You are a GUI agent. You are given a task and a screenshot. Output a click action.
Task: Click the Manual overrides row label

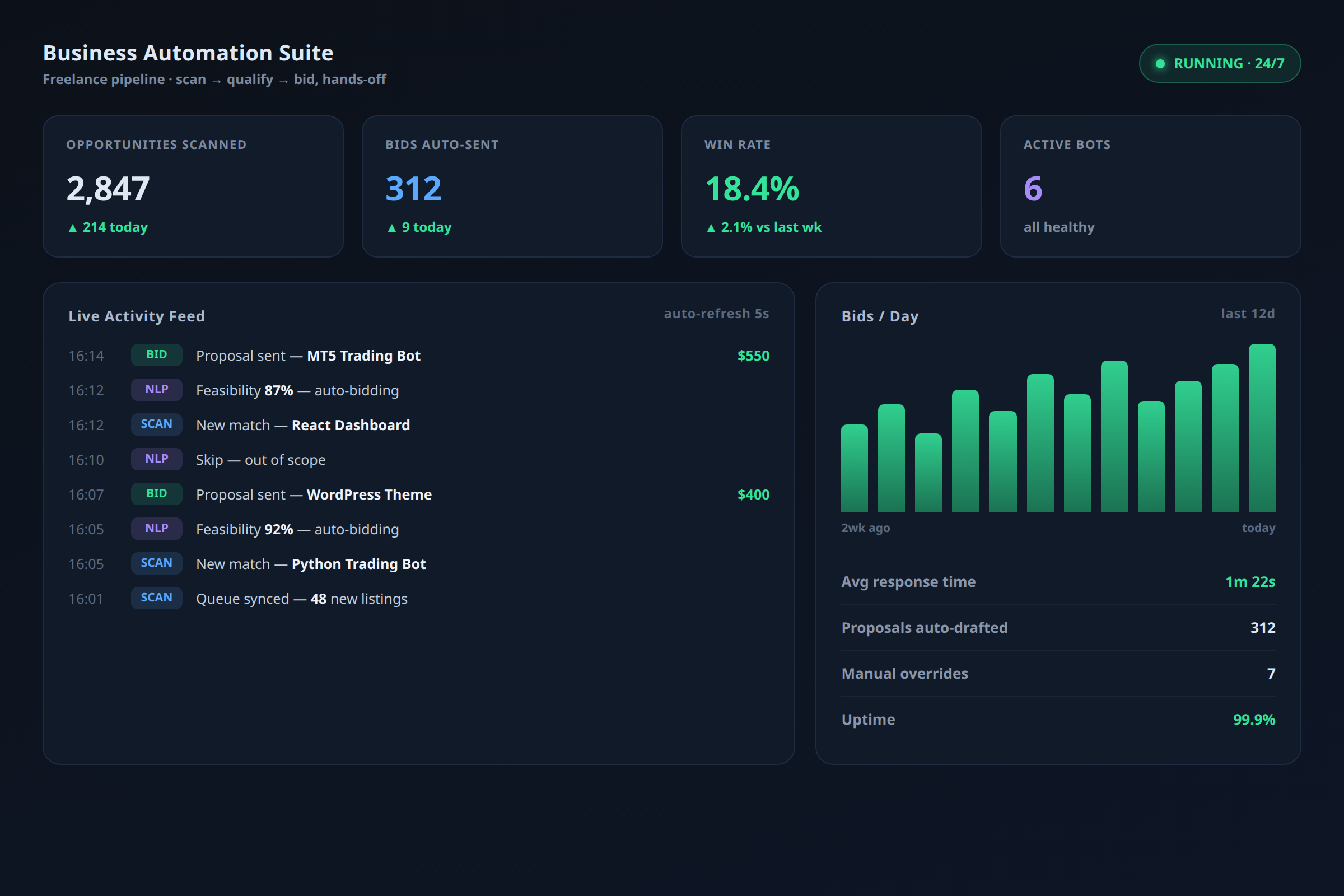point(905,674)
